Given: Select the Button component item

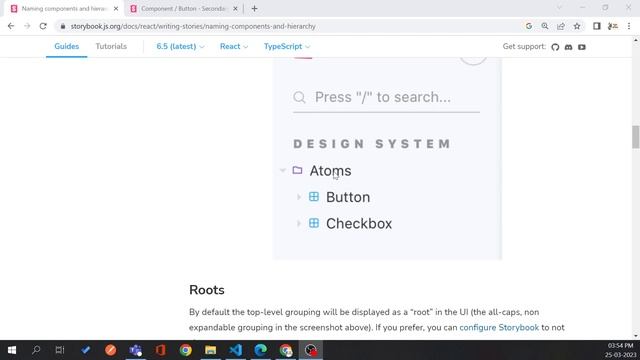Looking at the screenshot, I should click(x=348, y=197).
